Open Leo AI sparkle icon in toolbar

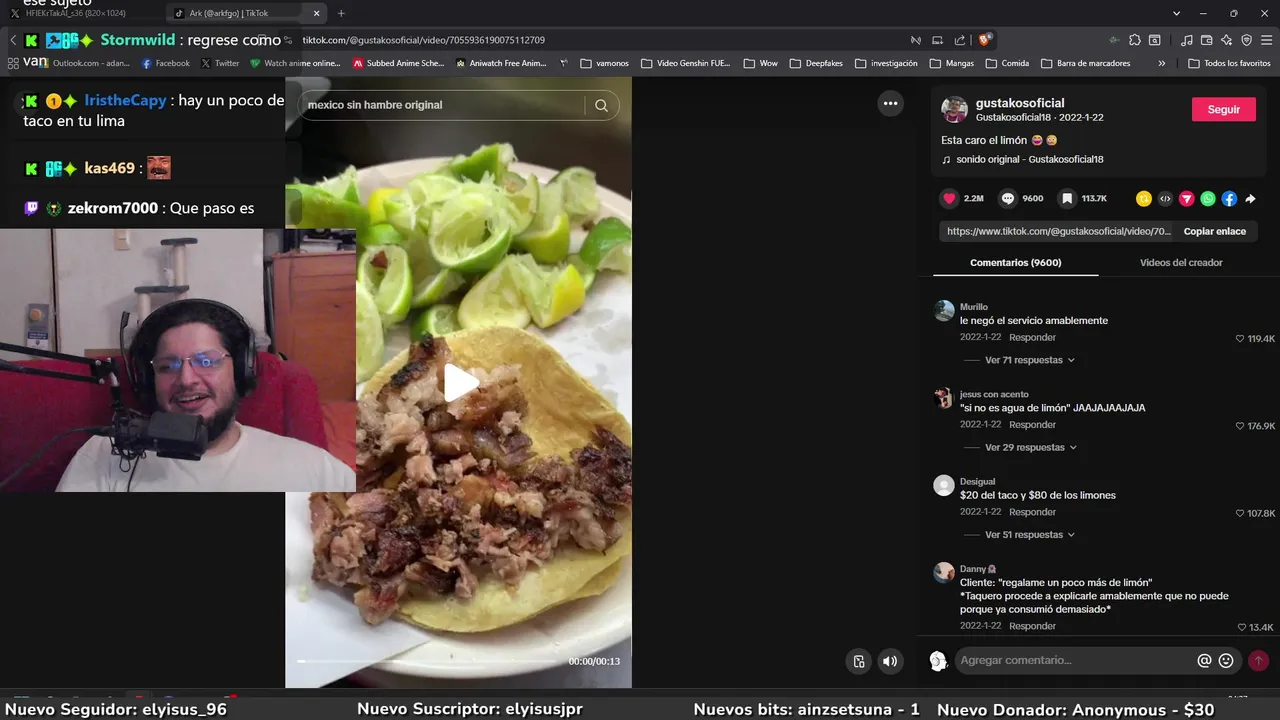pyautogui.click(x=1226, y=40)
